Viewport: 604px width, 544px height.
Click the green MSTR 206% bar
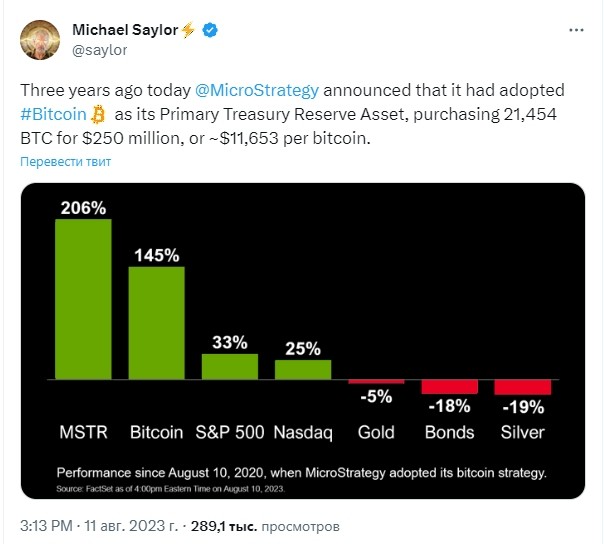tap(83, 299)
